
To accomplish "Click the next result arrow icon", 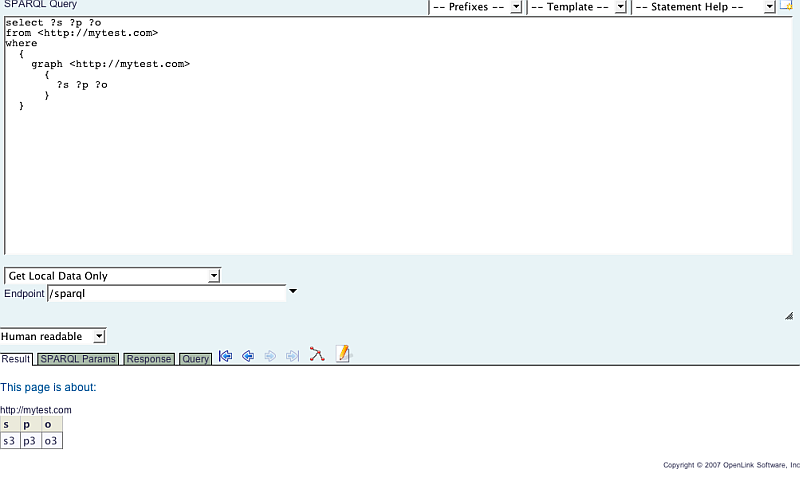I will pos(270,355).
